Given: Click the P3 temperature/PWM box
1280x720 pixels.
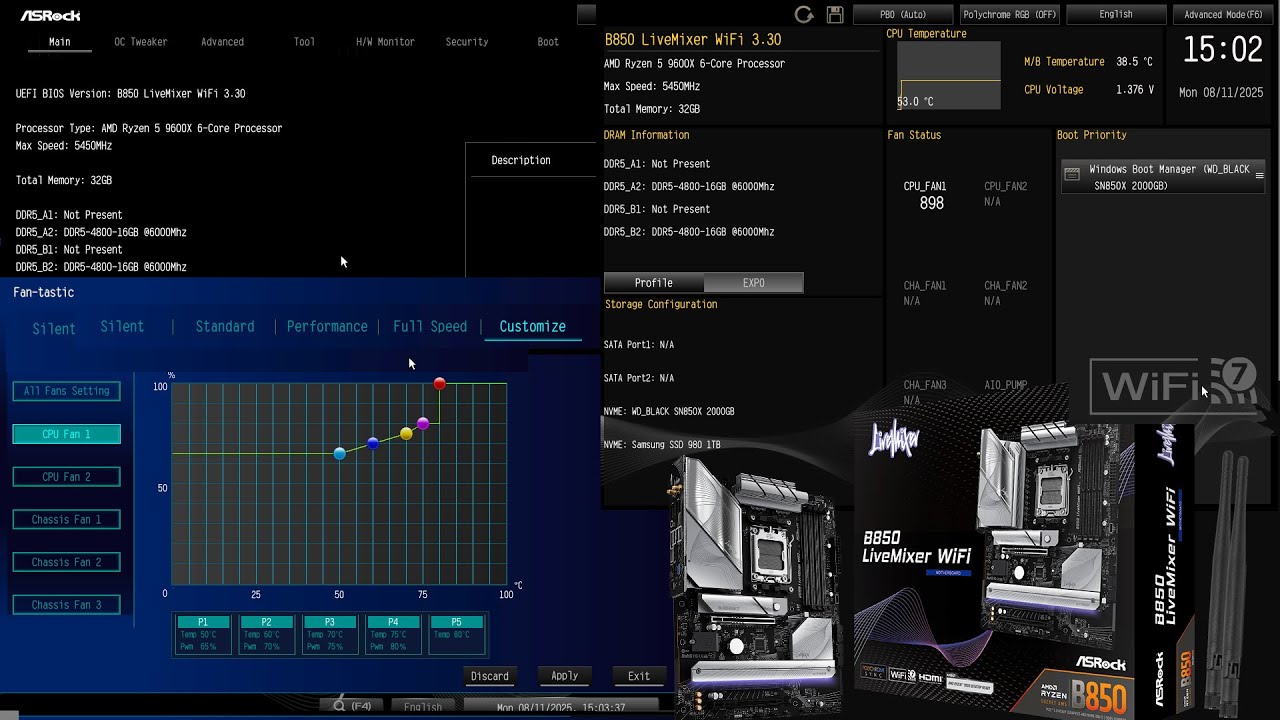Looking at the screenshot, I should (x=330, y=634).
